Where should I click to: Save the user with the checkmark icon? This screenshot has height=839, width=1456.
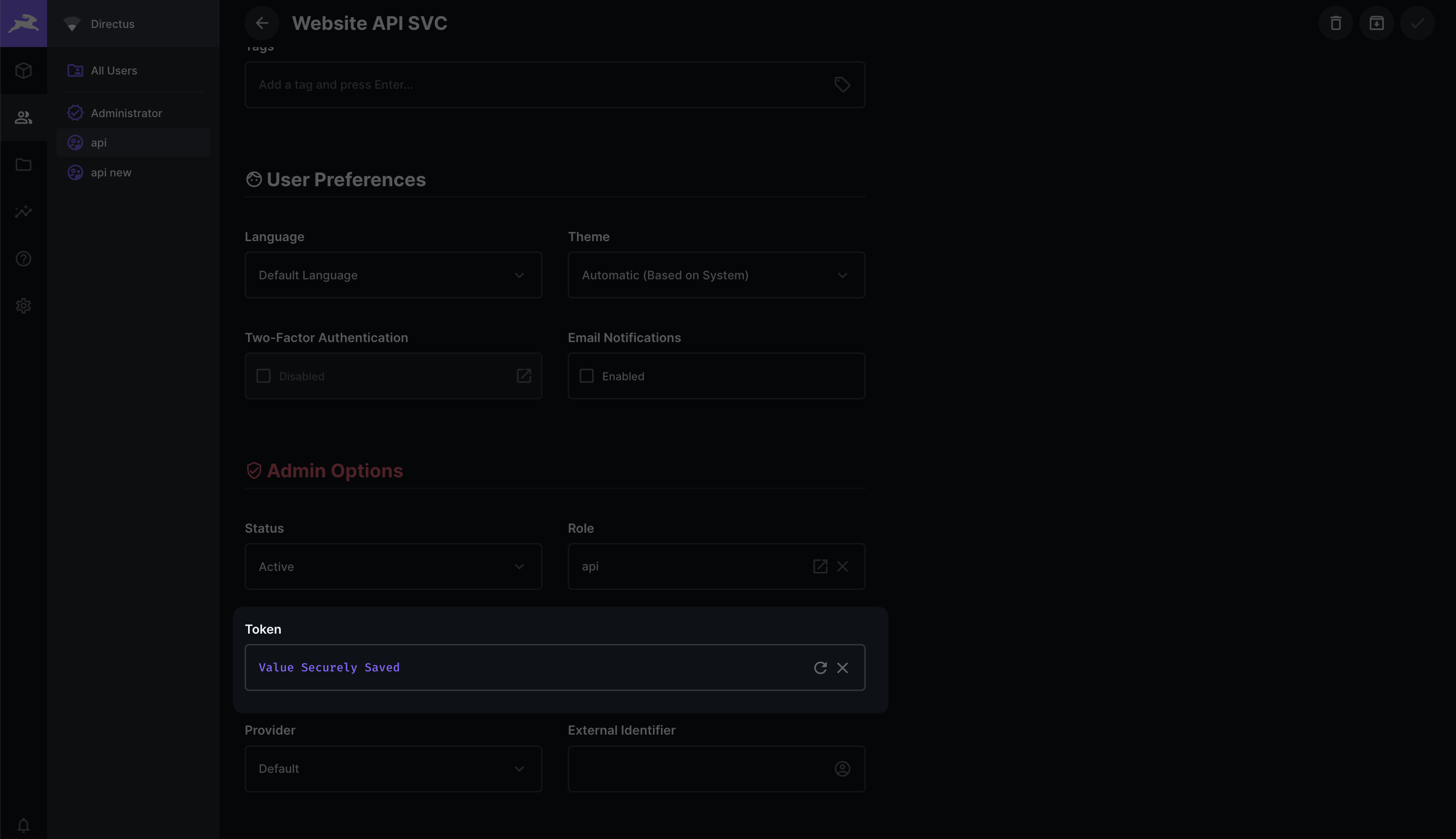tap(1417, 23)
